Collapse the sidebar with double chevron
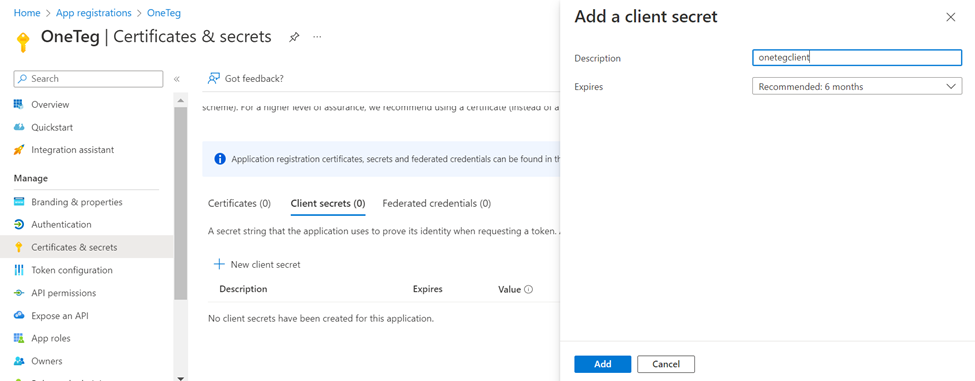 177,79
